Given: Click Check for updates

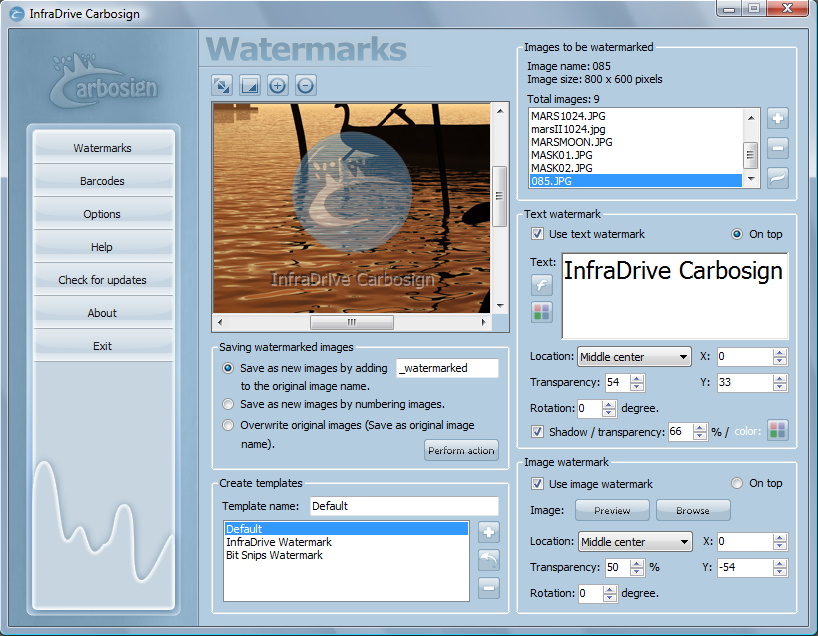Looking at the screenshot, I should pyautogui.click(x=103, y=280).
